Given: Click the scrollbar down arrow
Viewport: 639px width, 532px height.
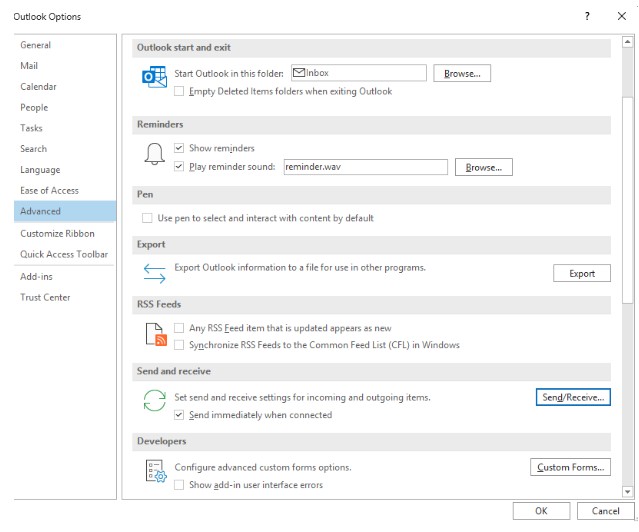Looking at the screenshot, I should pyautogui.click(x=628, y=492).
